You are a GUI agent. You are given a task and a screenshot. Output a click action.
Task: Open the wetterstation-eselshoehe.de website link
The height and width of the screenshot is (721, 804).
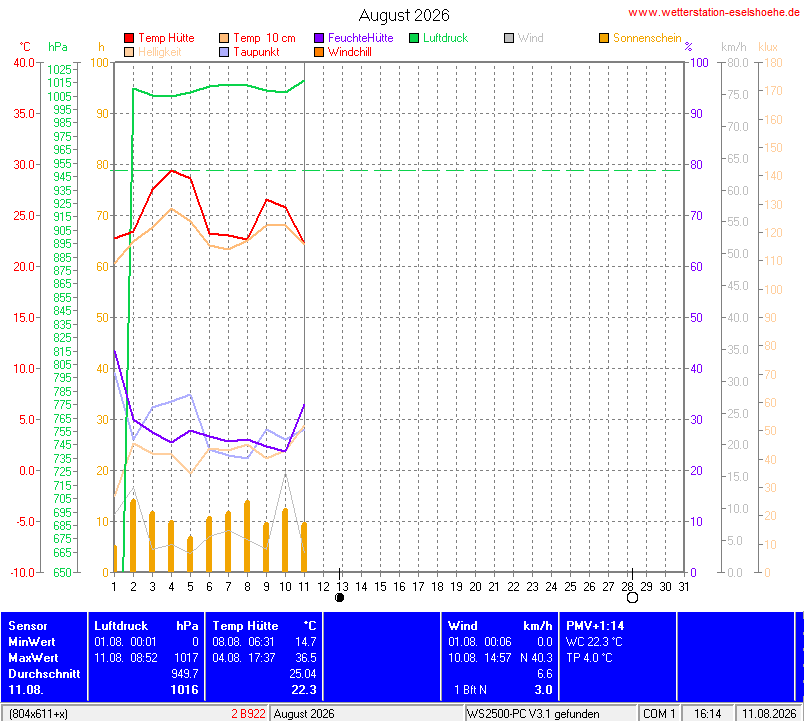(x=713, y=12)
